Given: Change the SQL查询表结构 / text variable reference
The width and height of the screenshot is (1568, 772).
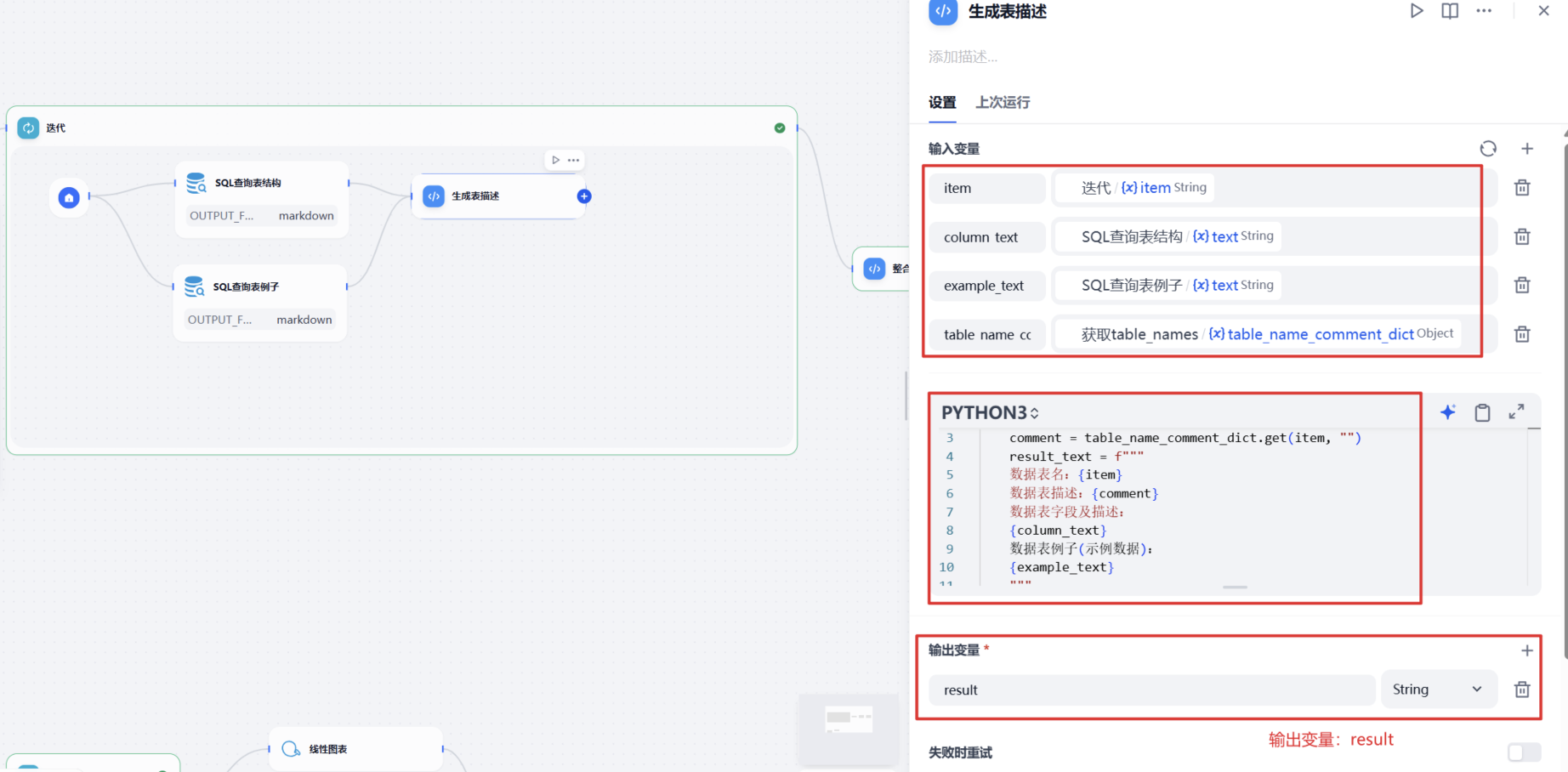Looking at the screenshot, I should (x=1168, y=236).
